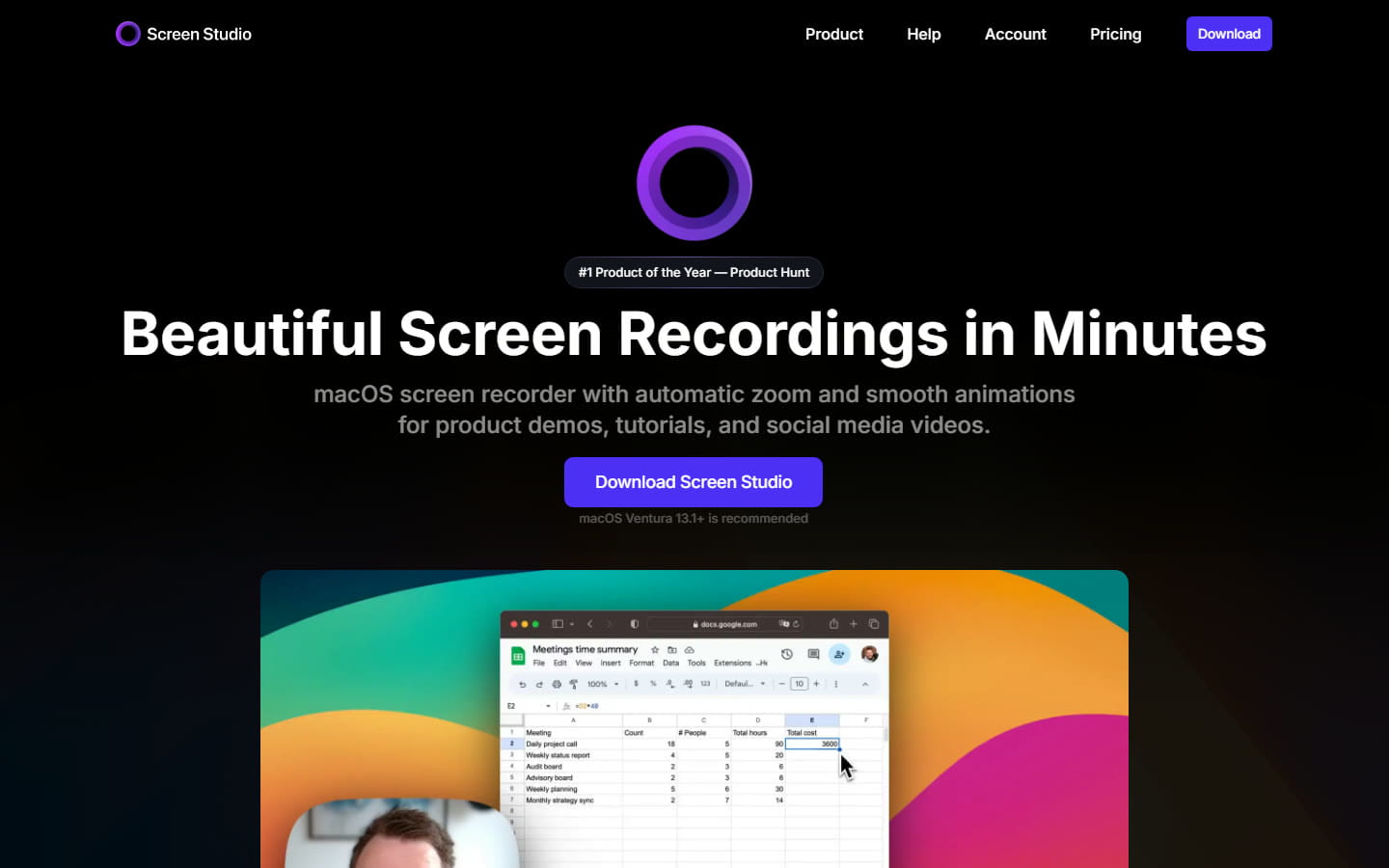Open the Format menu in Sheets
The image size is (1389, 868).
coord(641,663)
